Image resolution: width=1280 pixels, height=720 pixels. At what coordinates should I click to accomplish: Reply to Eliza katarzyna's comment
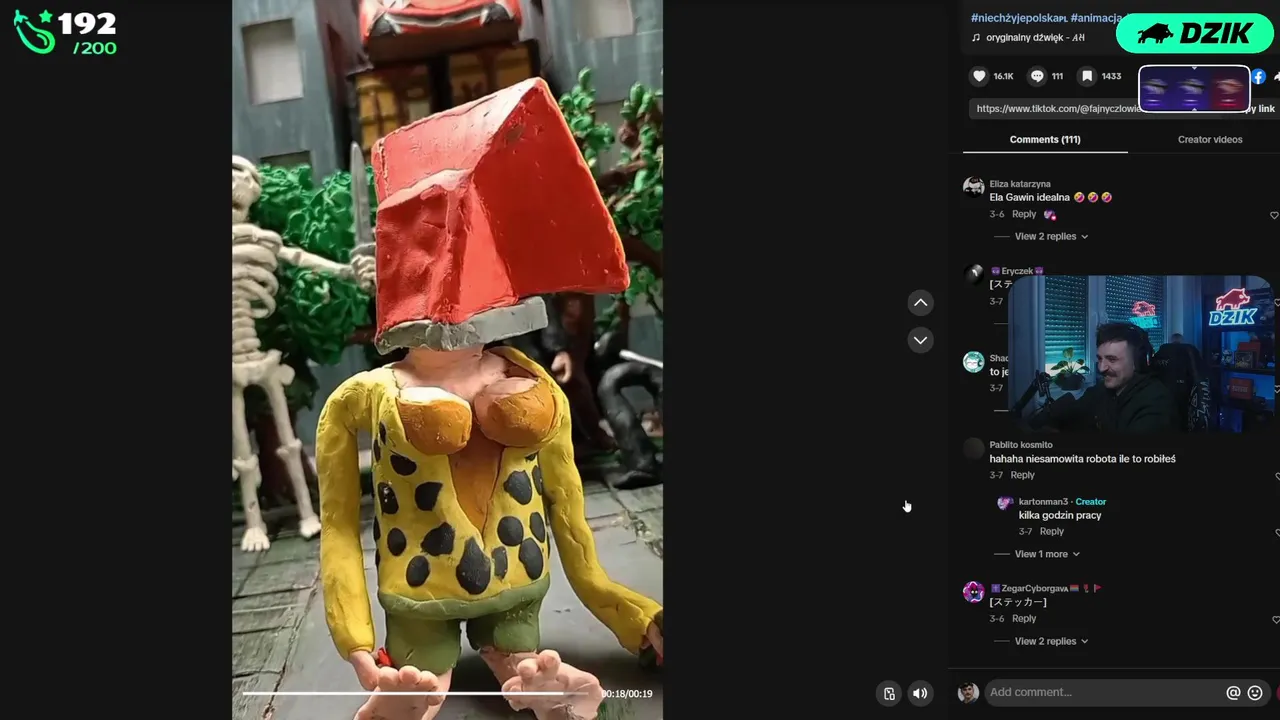pos(1024,214)
